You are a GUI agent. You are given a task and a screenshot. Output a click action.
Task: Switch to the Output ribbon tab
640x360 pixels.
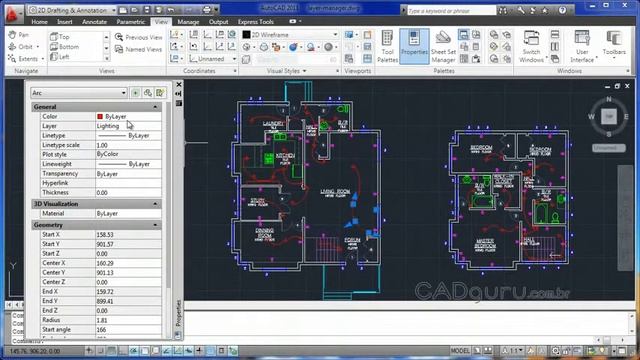218,22
